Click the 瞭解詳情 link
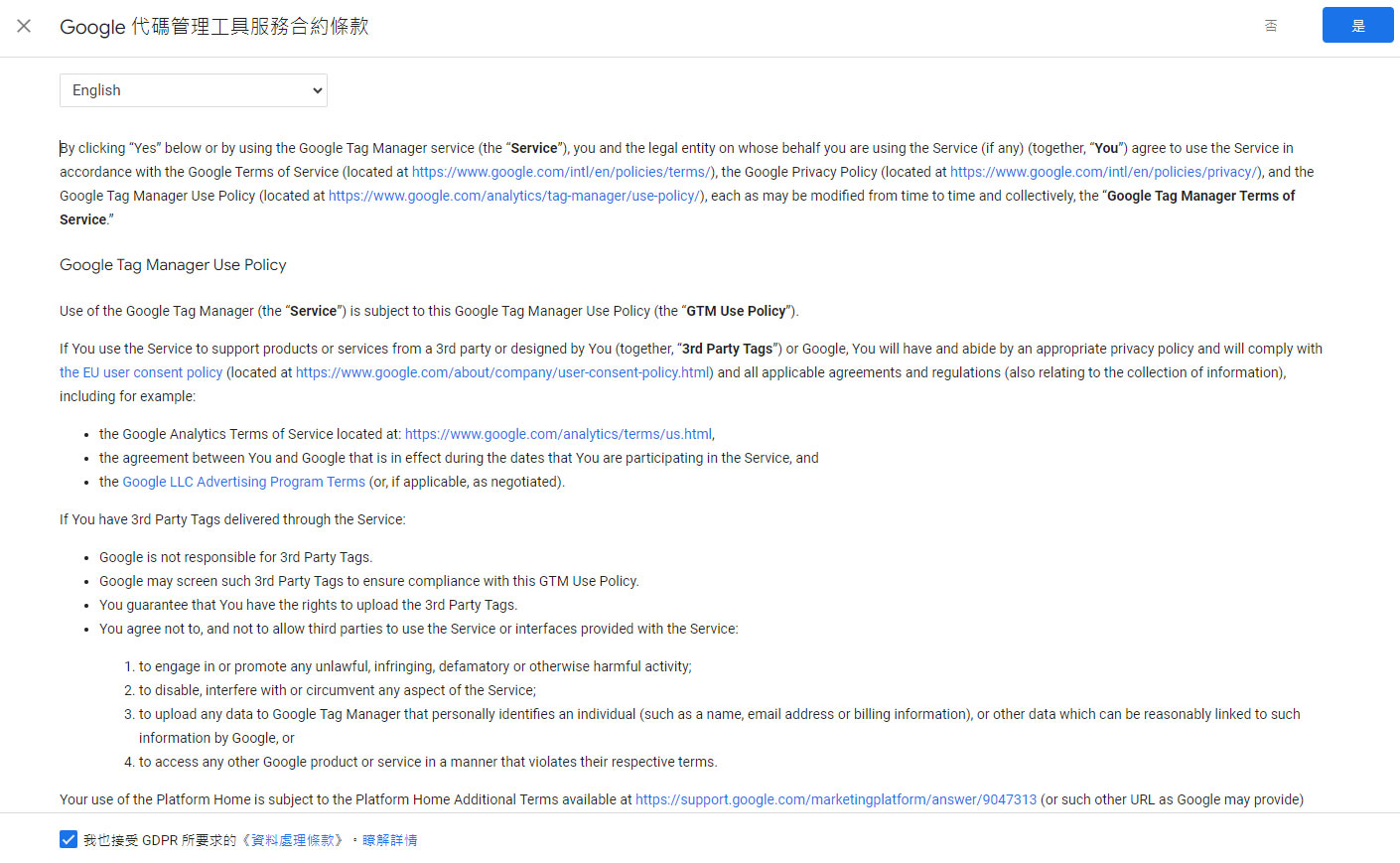 (x=390, y=840)
